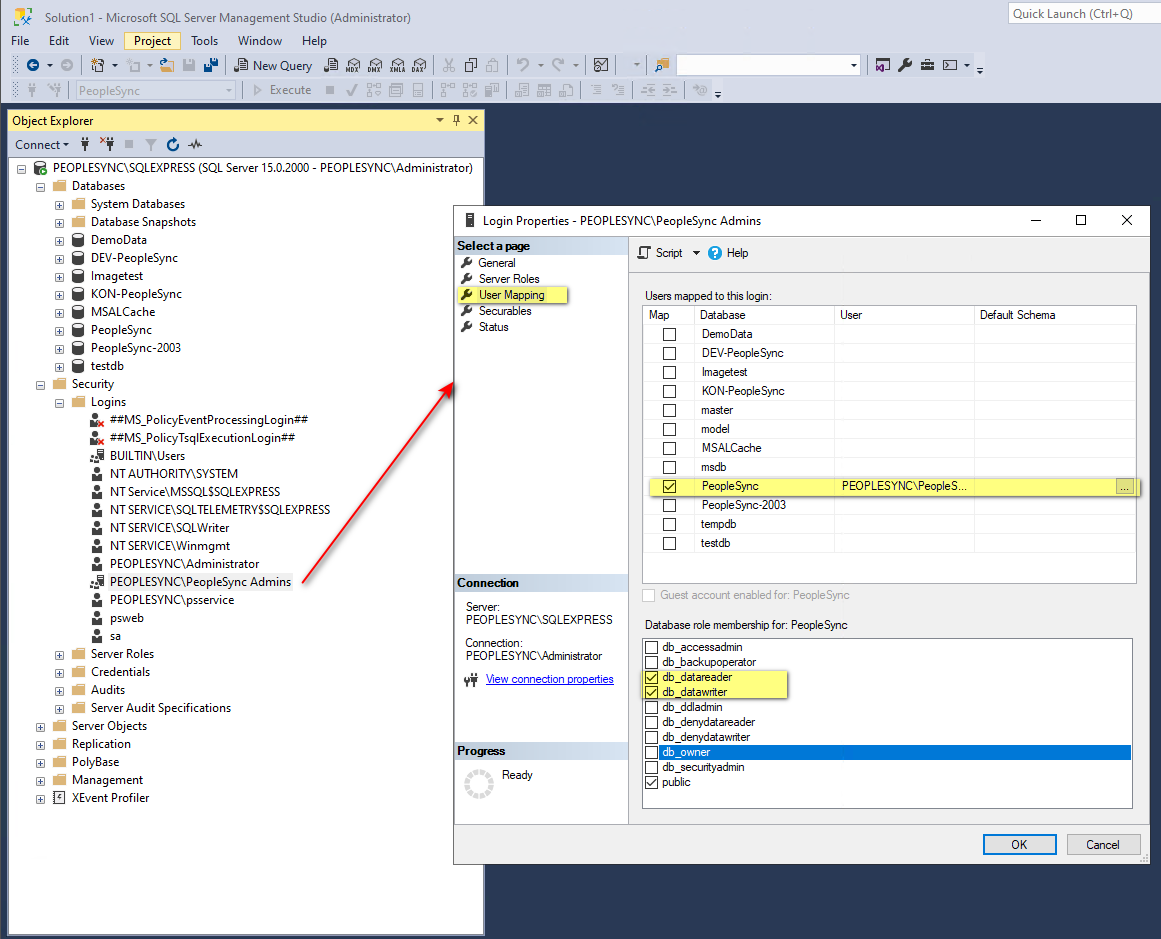The height and width of the screenshot is (939, 1161).
Task: Click activity monitor pulse icon in Object Explorer
Action: click(x=195, y=144)
